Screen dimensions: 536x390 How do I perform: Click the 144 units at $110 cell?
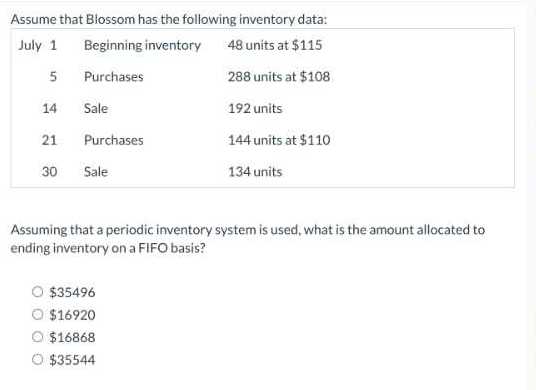point(279,140)
